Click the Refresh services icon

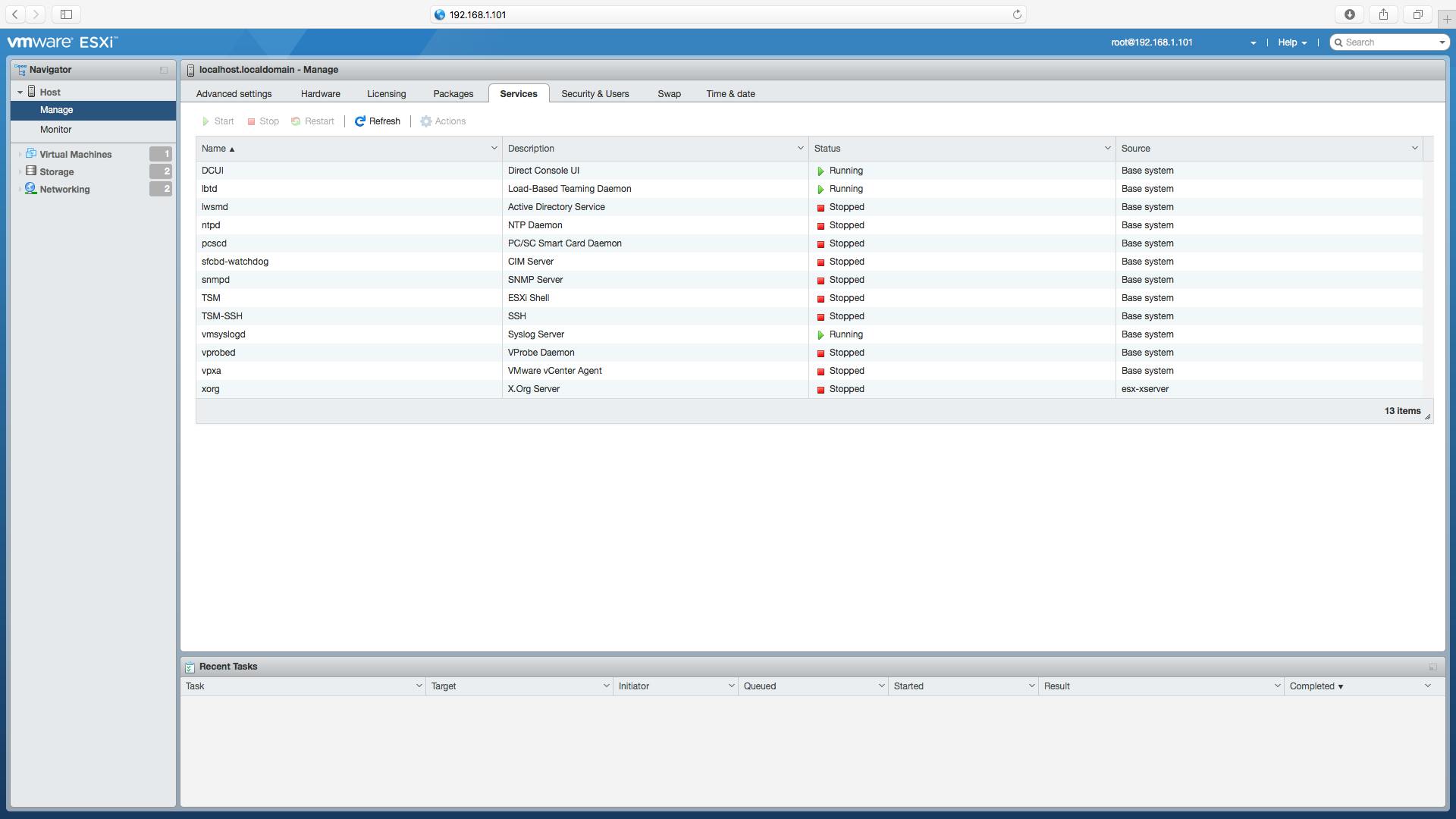[360, 121]
